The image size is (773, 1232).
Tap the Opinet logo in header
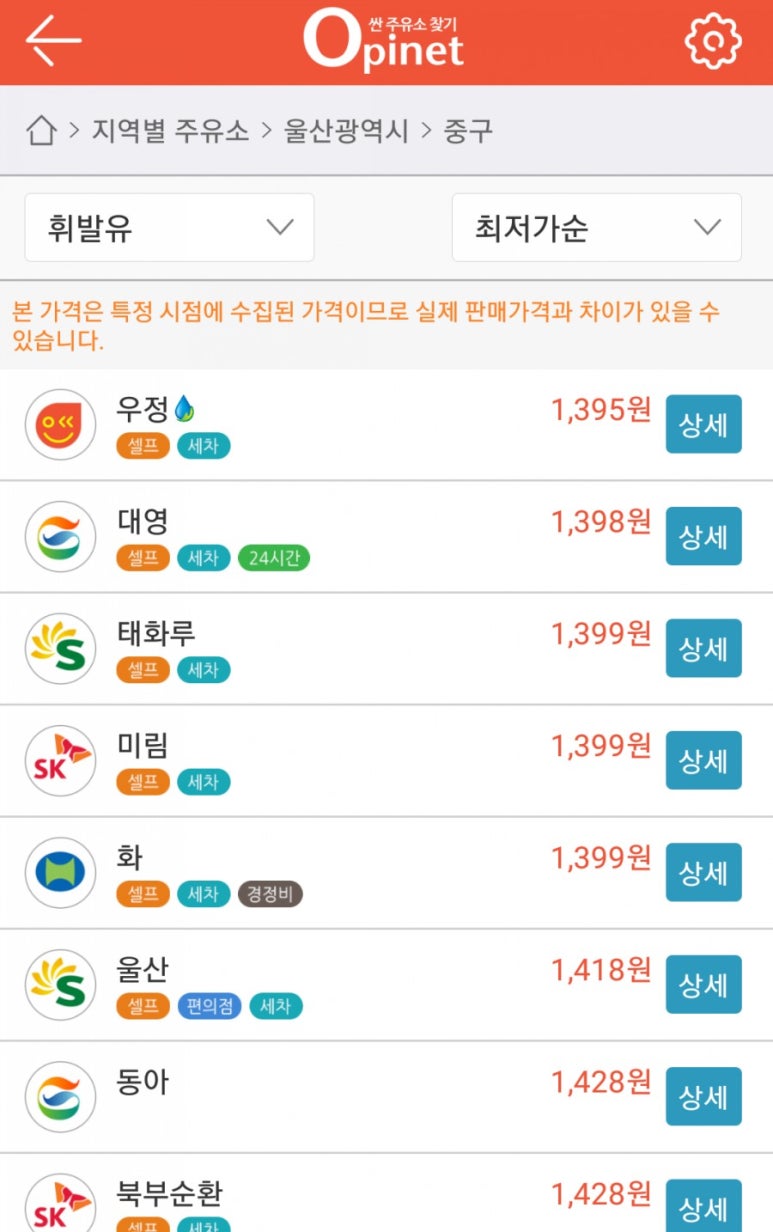pyautogui.click(x=384, y=41)
